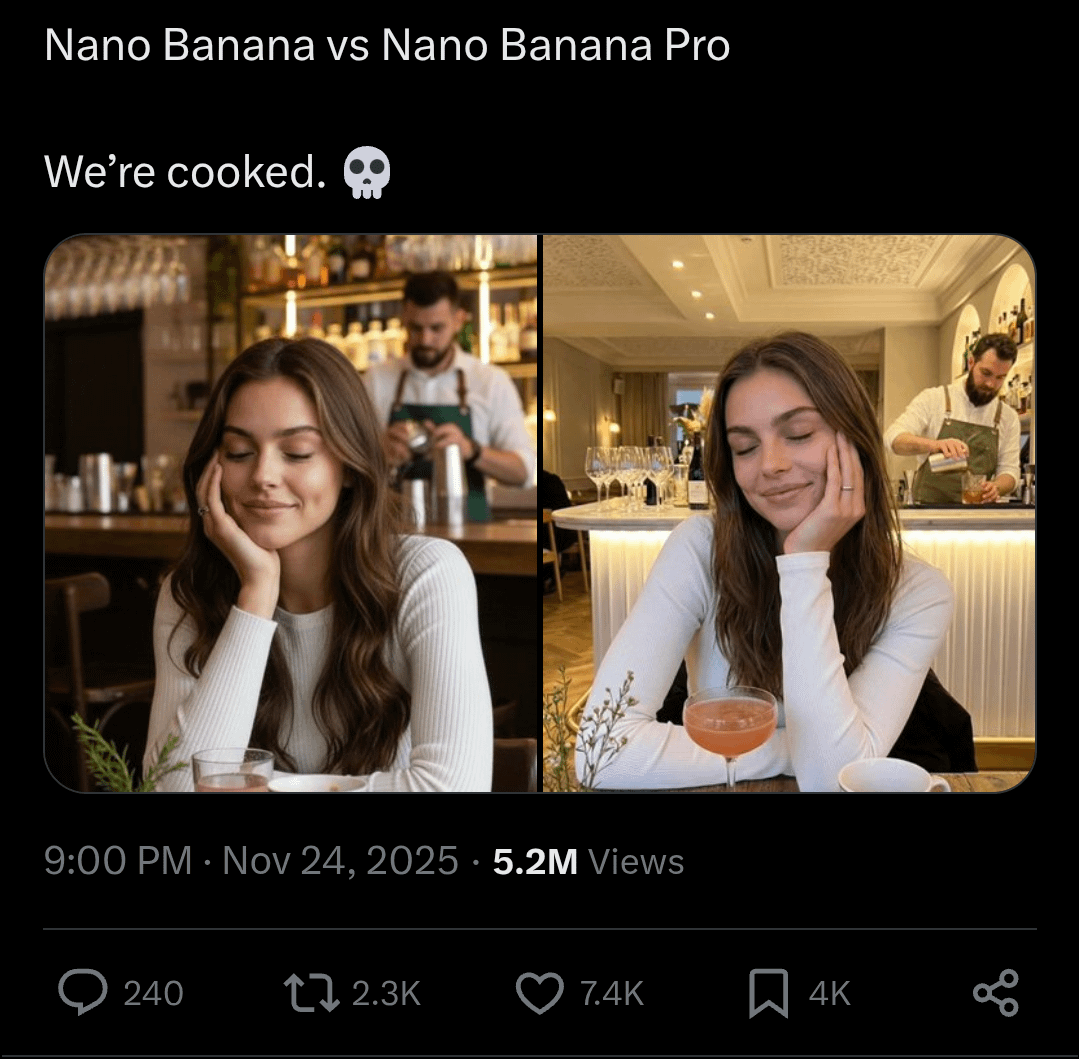Click the 9:00 PM timestamp
The image size is (1079, 1059).
coord(118,861)
